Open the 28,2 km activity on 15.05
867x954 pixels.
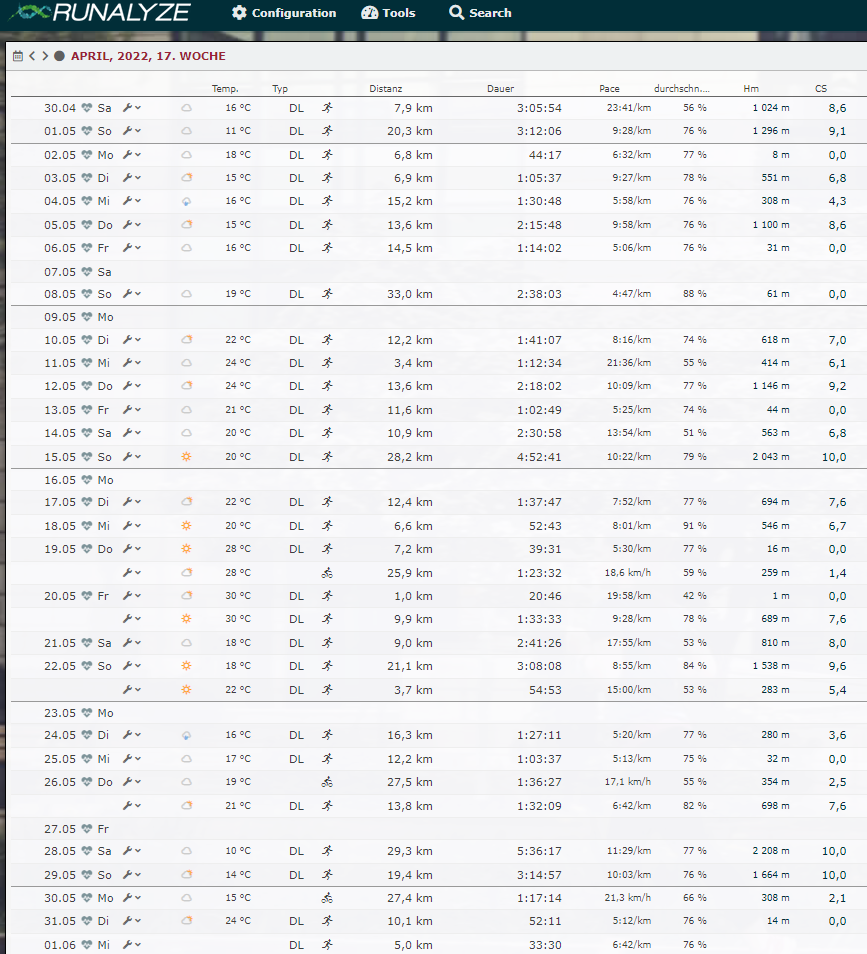click(x=410, y=456)
